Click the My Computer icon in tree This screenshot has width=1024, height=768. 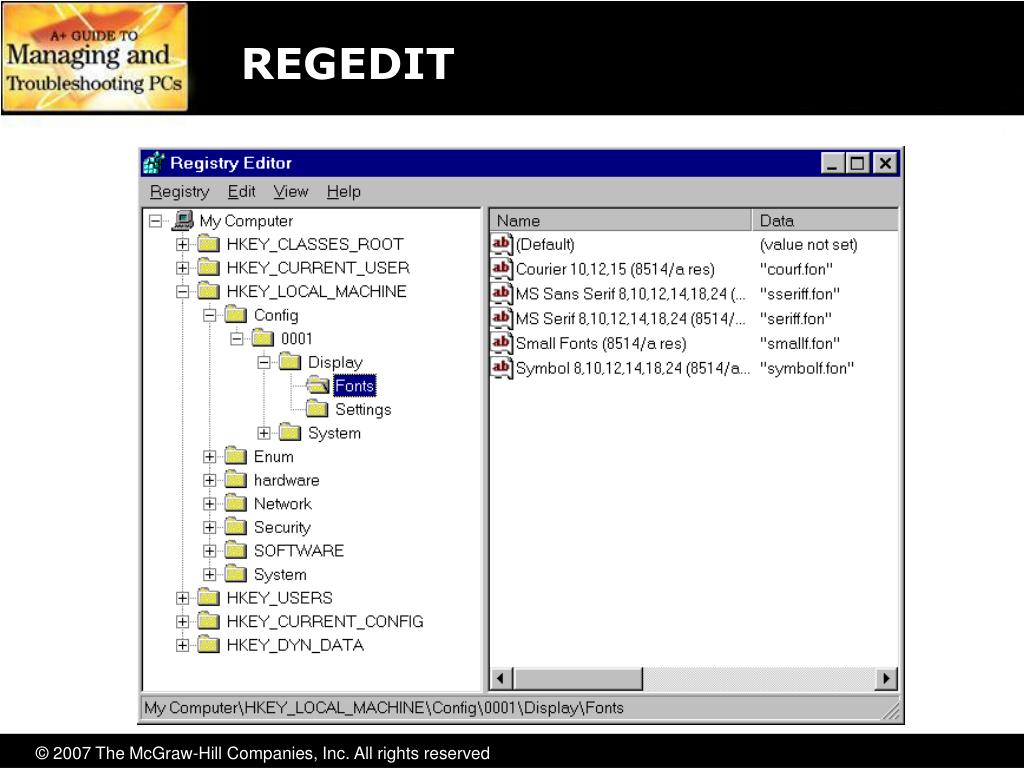click(184, 220)
